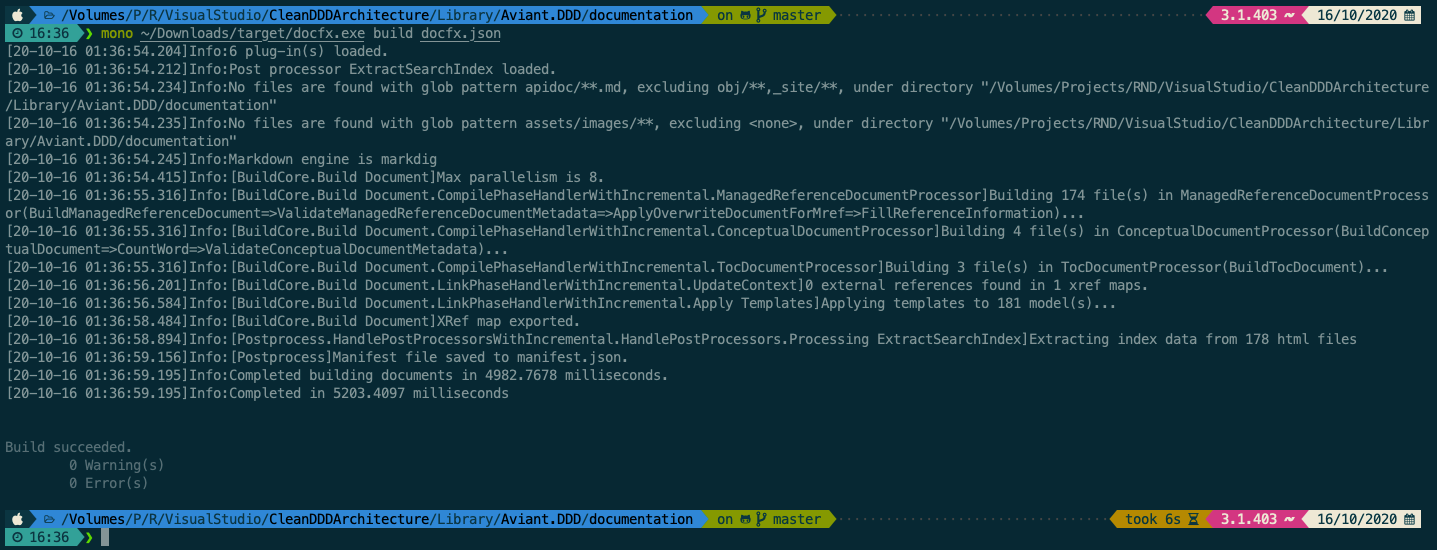Click the hourglass icon after took 6s
1437x550 pixels.
click(x=1193, y=519)
